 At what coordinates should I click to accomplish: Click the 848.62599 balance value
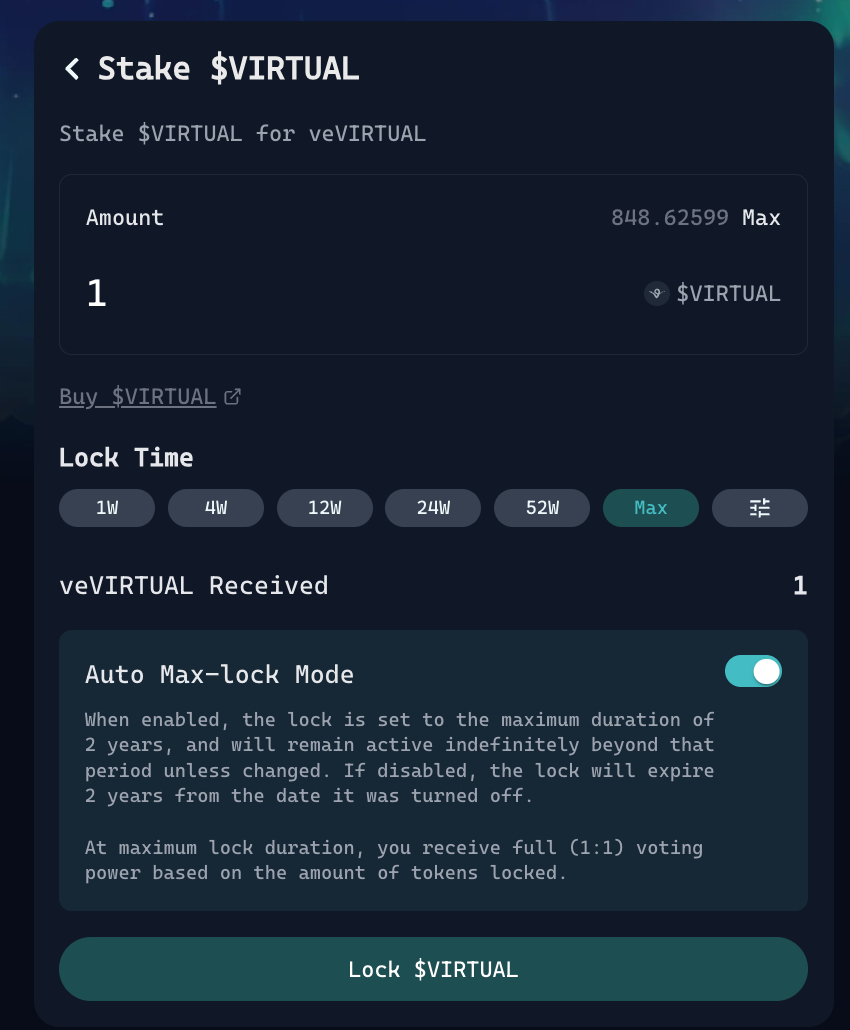[x=670, y=217]
